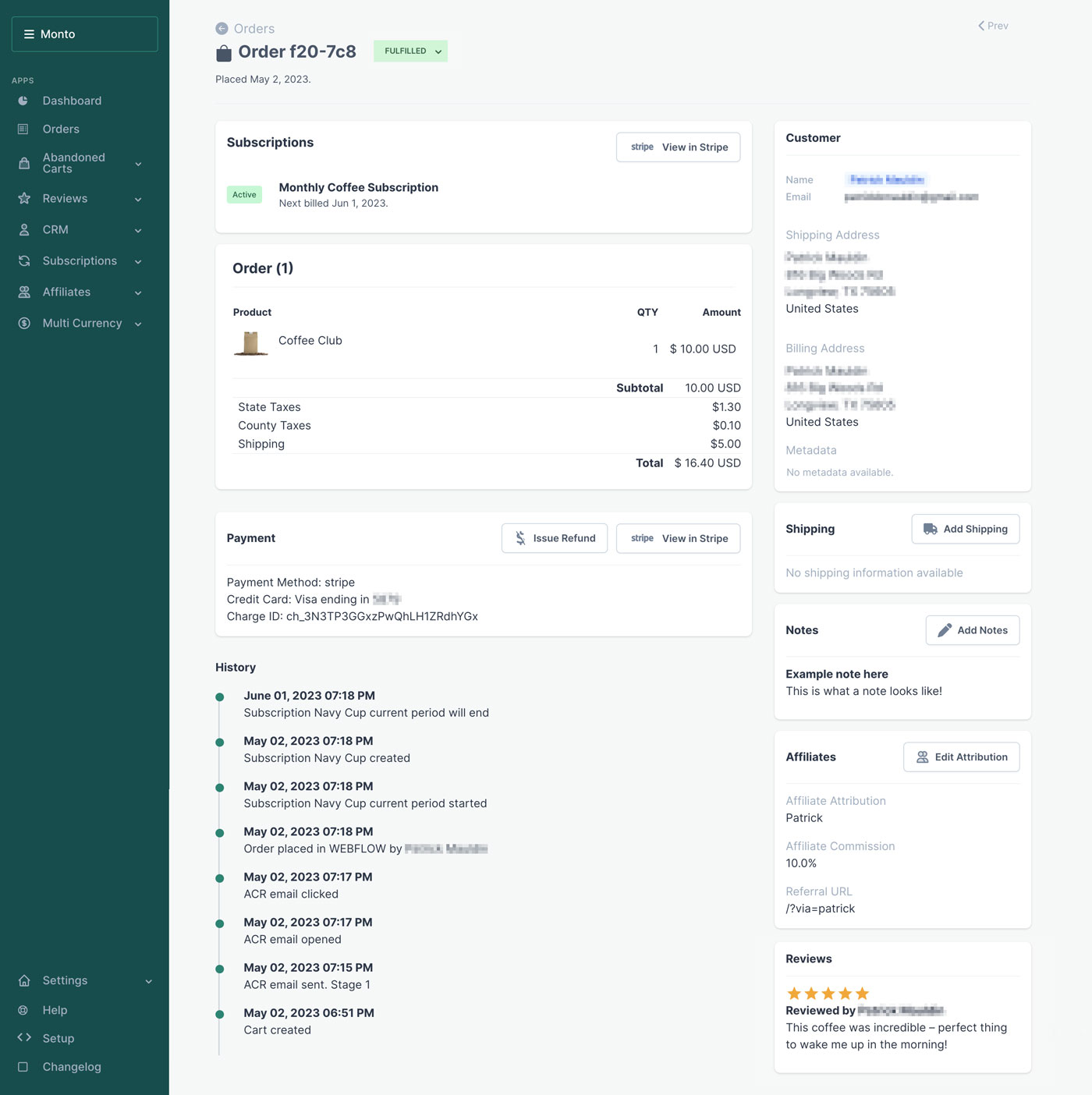Select the Subscriptions sync icon

coord(24,260)
